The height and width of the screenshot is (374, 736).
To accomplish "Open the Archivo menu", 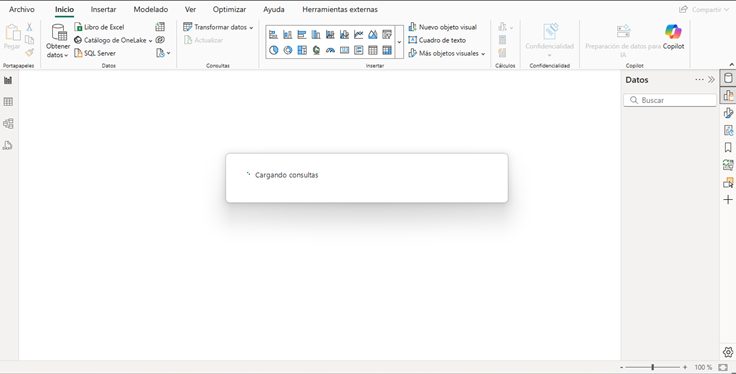I will (22, 9).
